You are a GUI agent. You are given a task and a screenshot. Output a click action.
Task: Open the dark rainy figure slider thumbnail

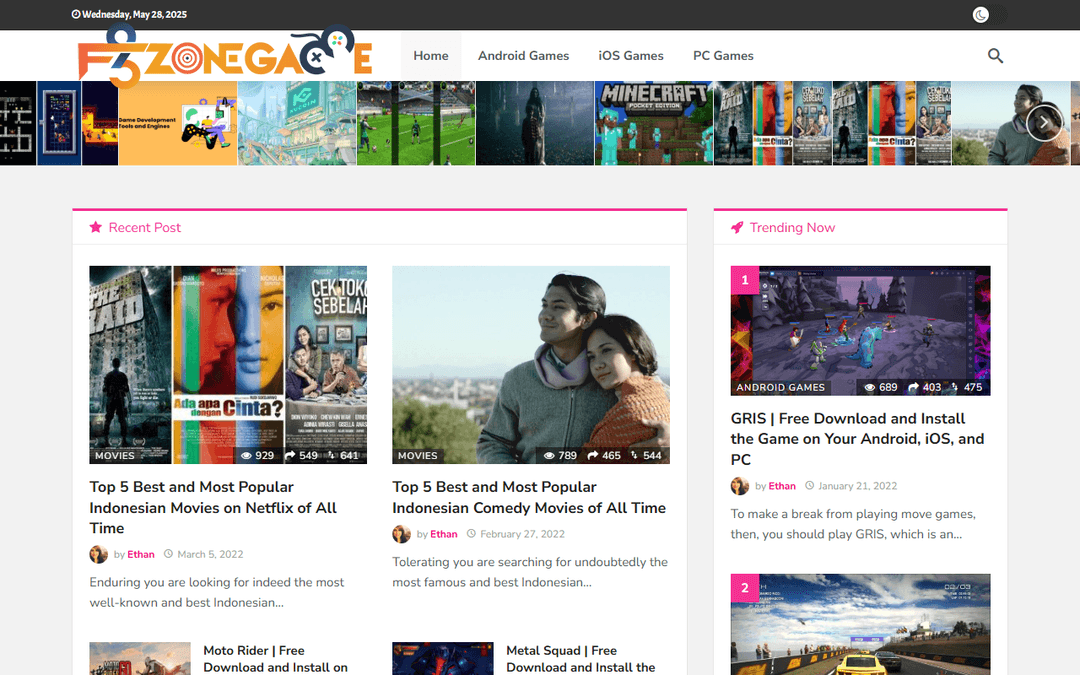[535, 123]
